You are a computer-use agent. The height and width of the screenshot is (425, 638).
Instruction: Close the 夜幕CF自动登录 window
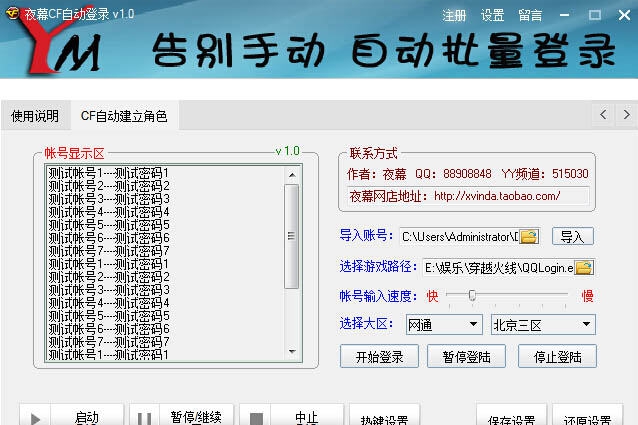(x=624, y=15)
